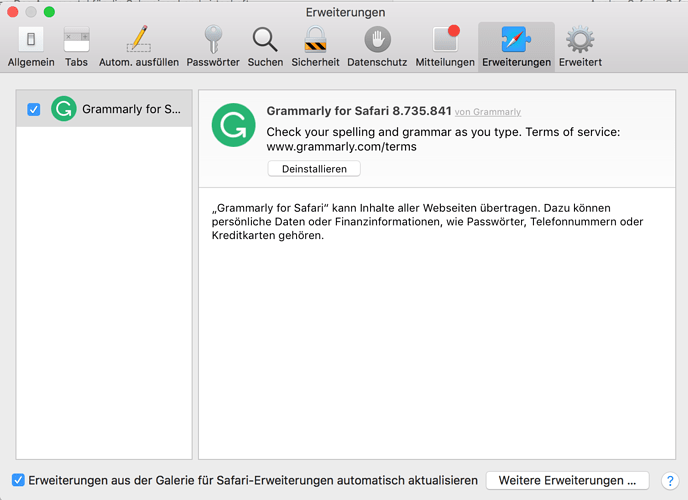
Task: Select Grammarly for S... in extensions list
Action: 104,109
